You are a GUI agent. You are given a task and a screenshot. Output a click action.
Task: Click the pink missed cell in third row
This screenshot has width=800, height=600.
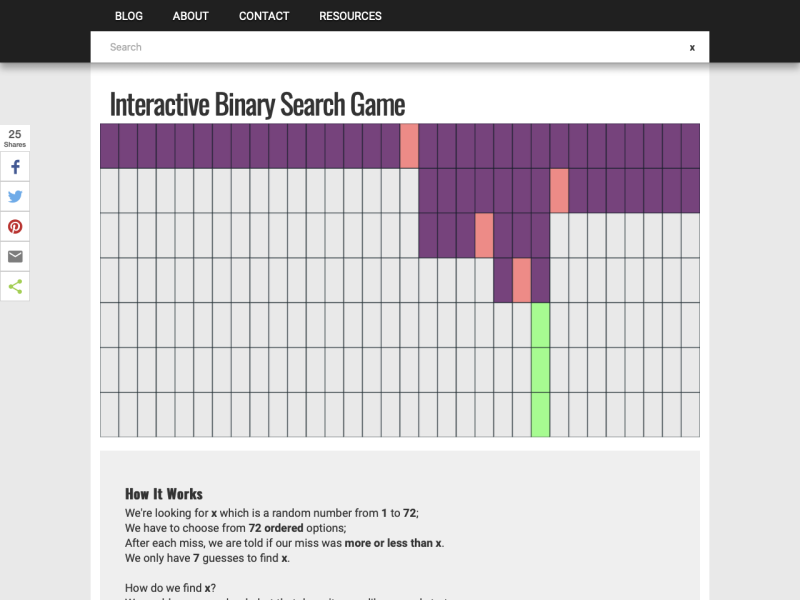tap(484, 235)
